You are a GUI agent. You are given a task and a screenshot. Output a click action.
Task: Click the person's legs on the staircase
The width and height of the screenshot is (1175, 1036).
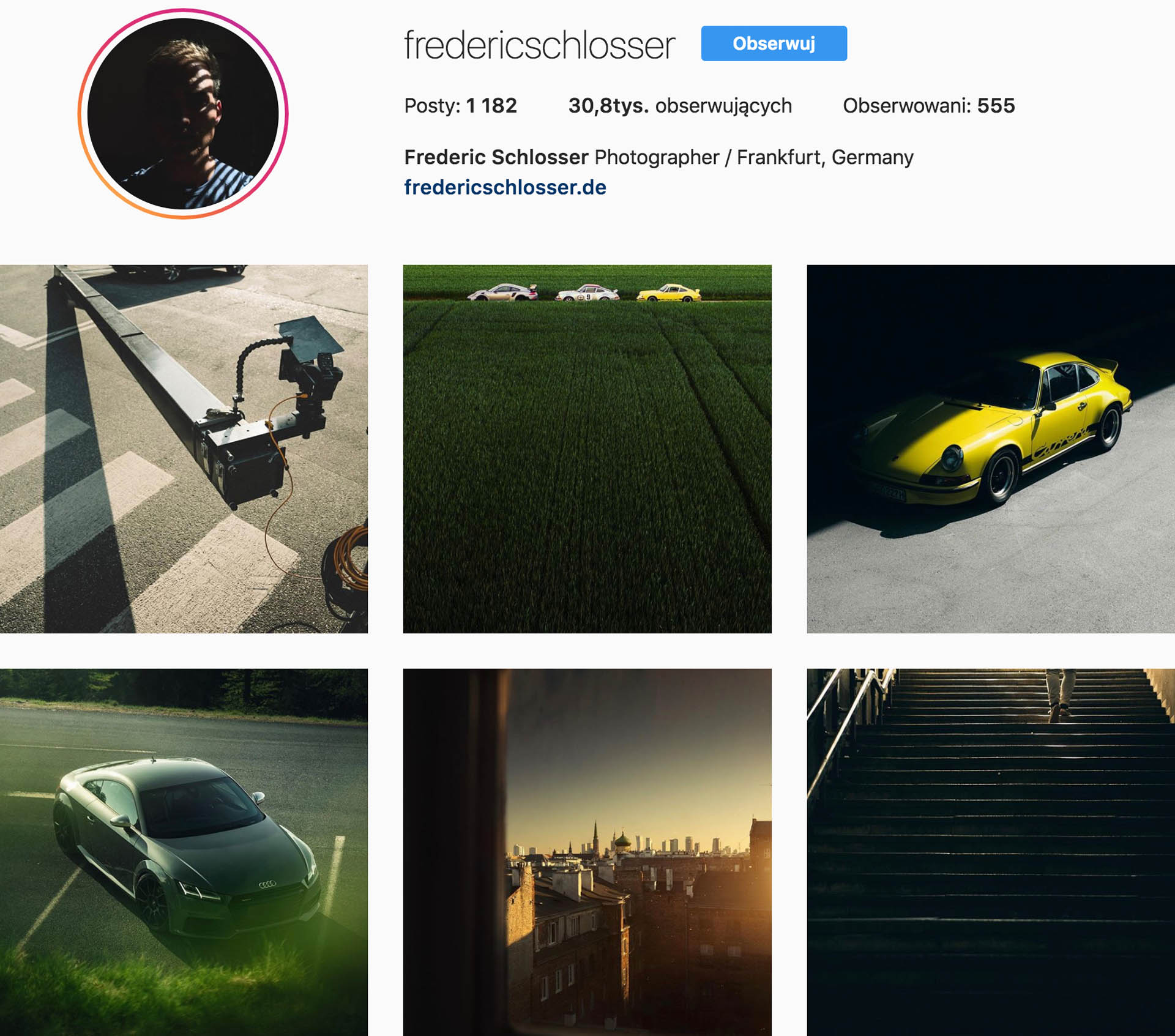tap(1061, 693)
